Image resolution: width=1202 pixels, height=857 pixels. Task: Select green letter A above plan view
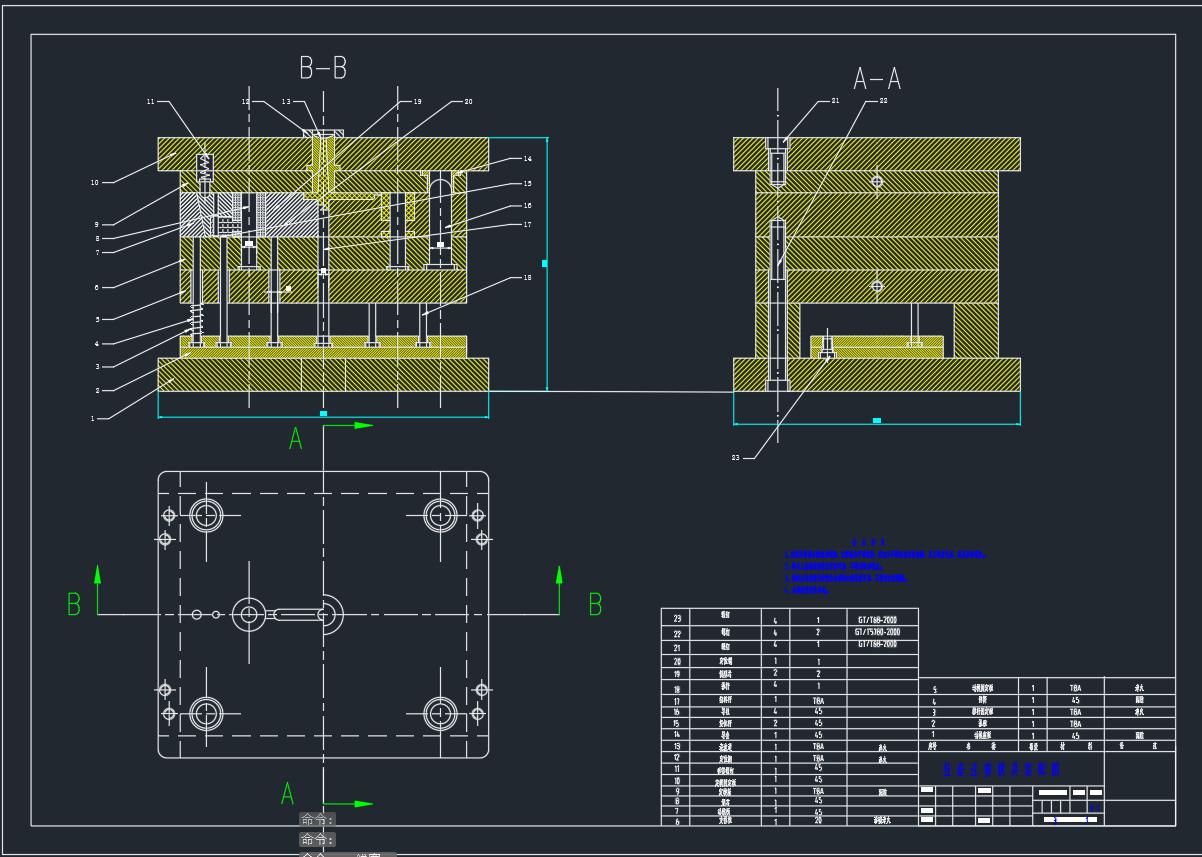point(295,438)
